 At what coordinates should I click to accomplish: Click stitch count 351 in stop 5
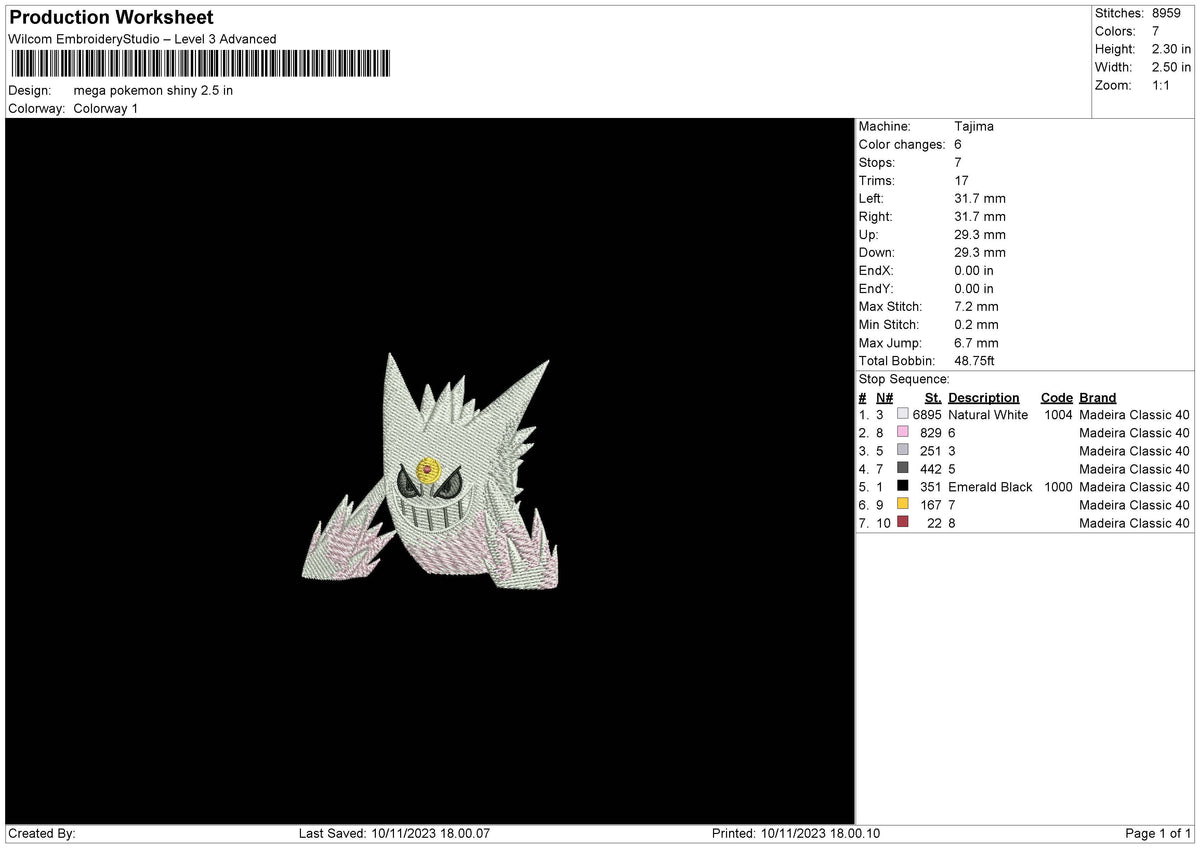(x=931, y=487)
